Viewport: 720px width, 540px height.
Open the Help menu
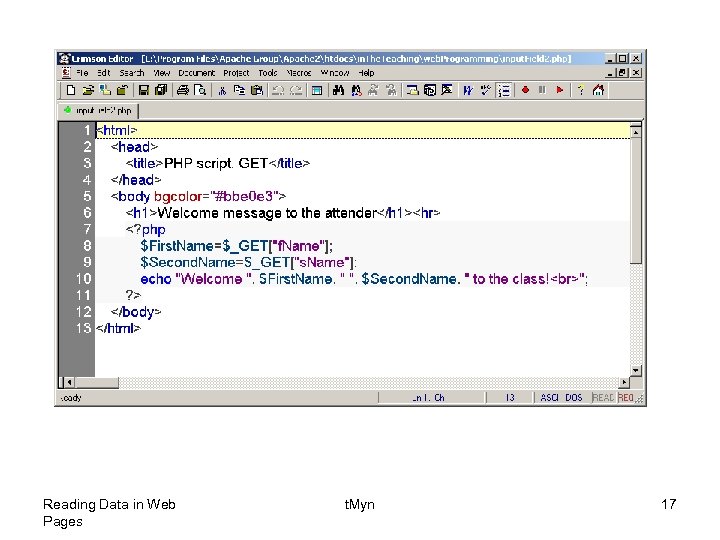[x=366, y=73]
